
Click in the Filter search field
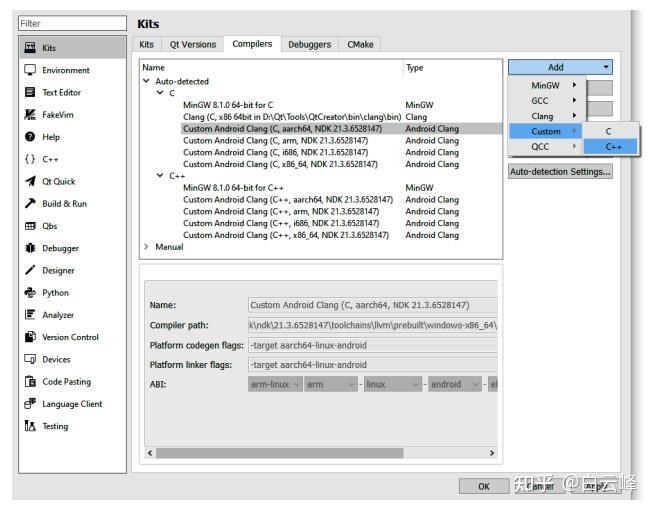pos(72,23)
